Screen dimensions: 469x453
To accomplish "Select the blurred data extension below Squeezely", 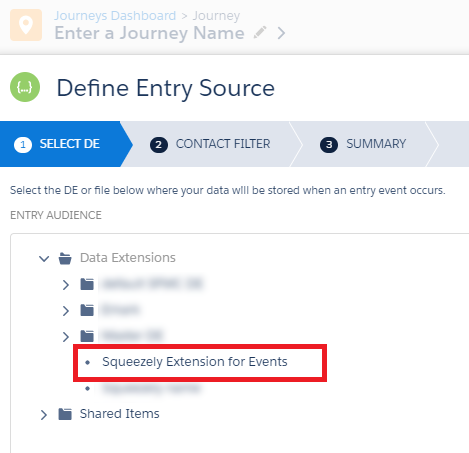I will (151, 388).
